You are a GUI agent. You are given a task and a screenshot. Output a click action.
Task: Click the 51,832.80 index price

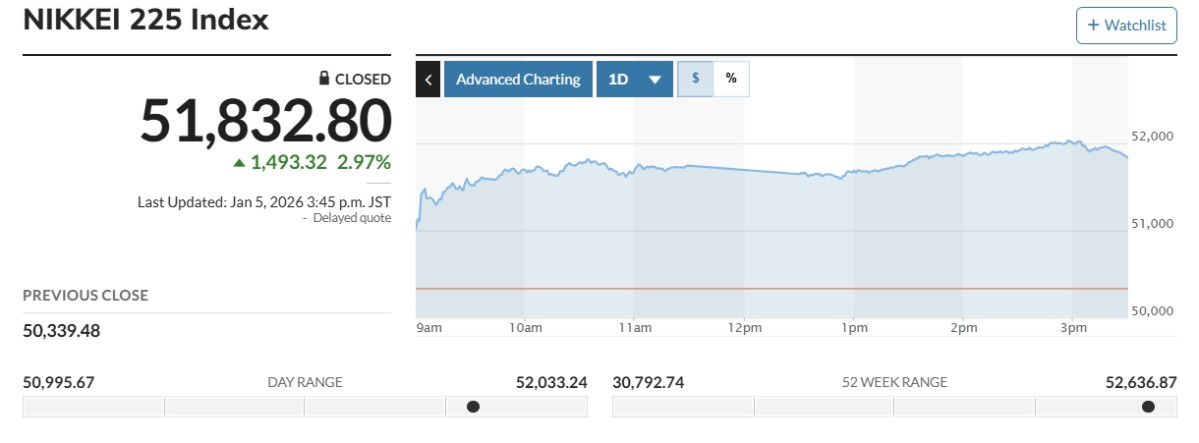pyautogui.click(x=265, y=122)
